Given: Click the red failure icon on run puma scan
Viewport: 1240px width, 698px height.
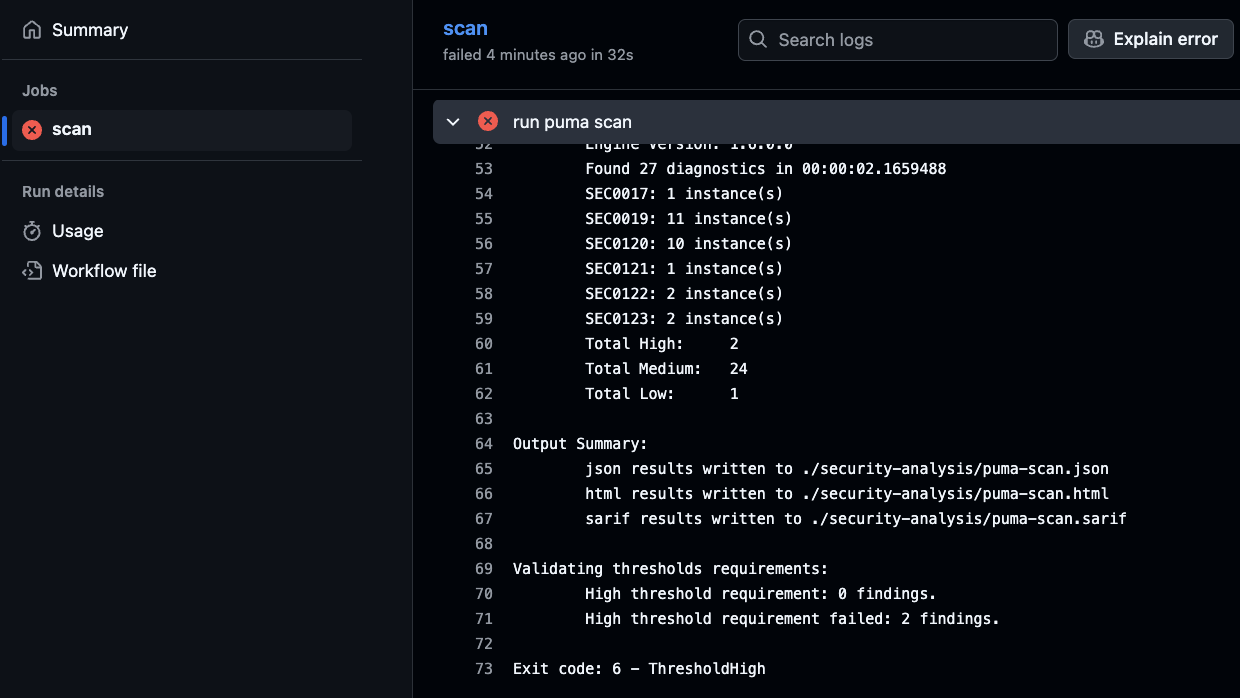Looking at the screenshot, I should tap(488, 122).
